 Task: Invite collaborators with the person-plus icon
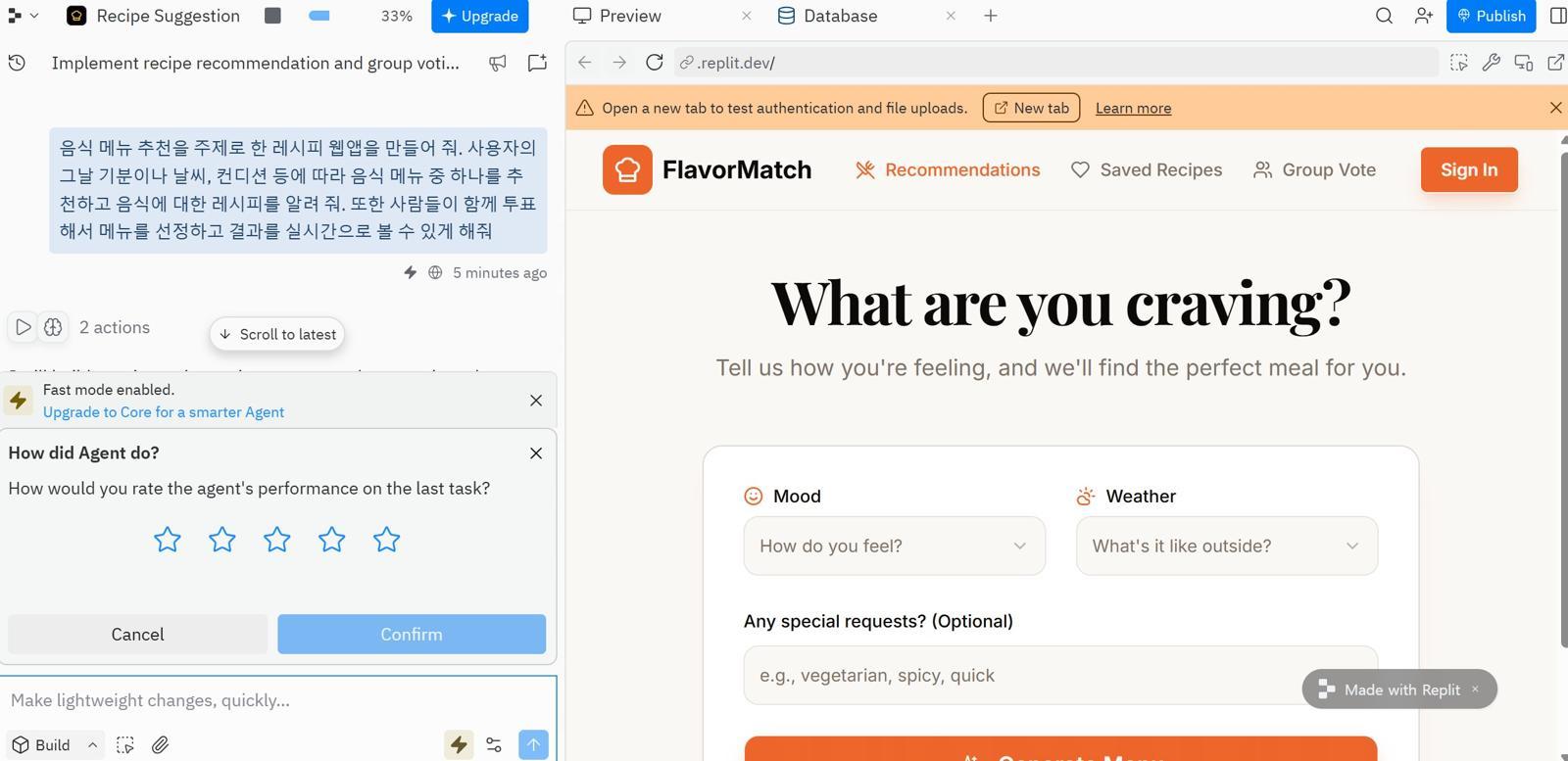(x=1424, y=16)
